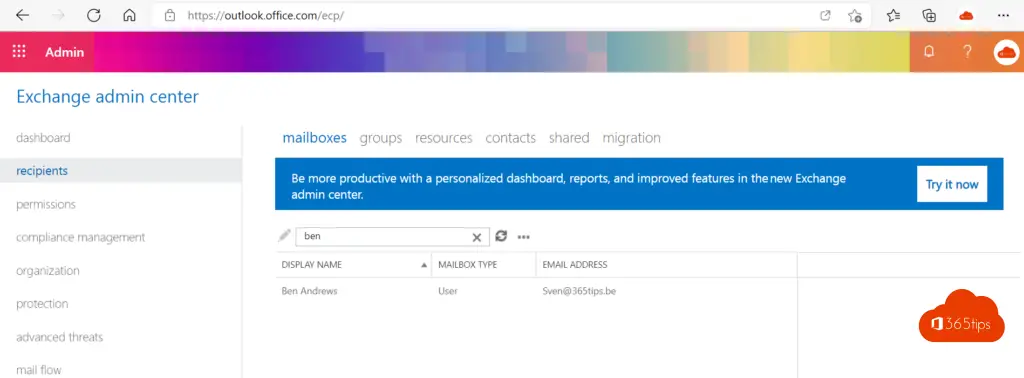Go back with the browser back arrow
Viewport: 1024px width, 378px height.
(x=22, y=16)
